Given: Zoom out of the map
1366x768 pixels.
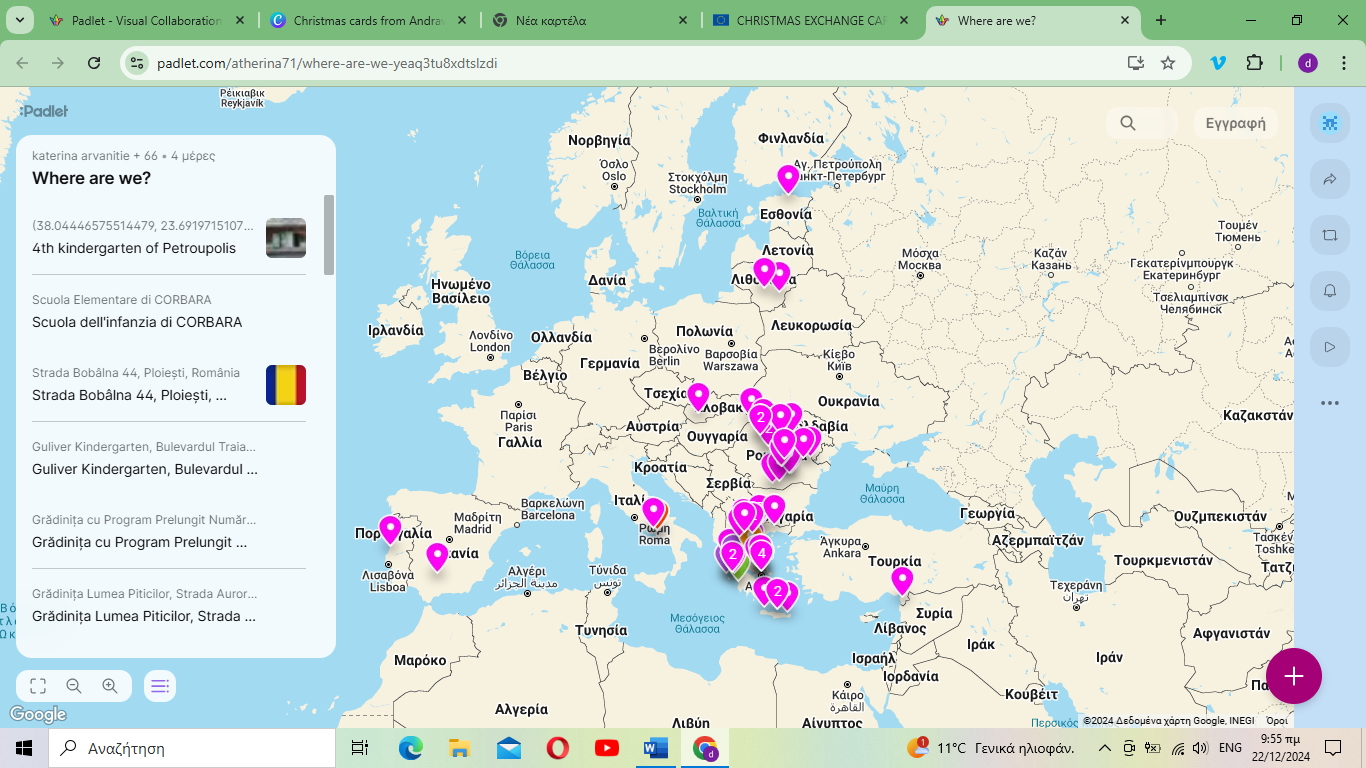Looking at the screenshot, I should 74,686.
